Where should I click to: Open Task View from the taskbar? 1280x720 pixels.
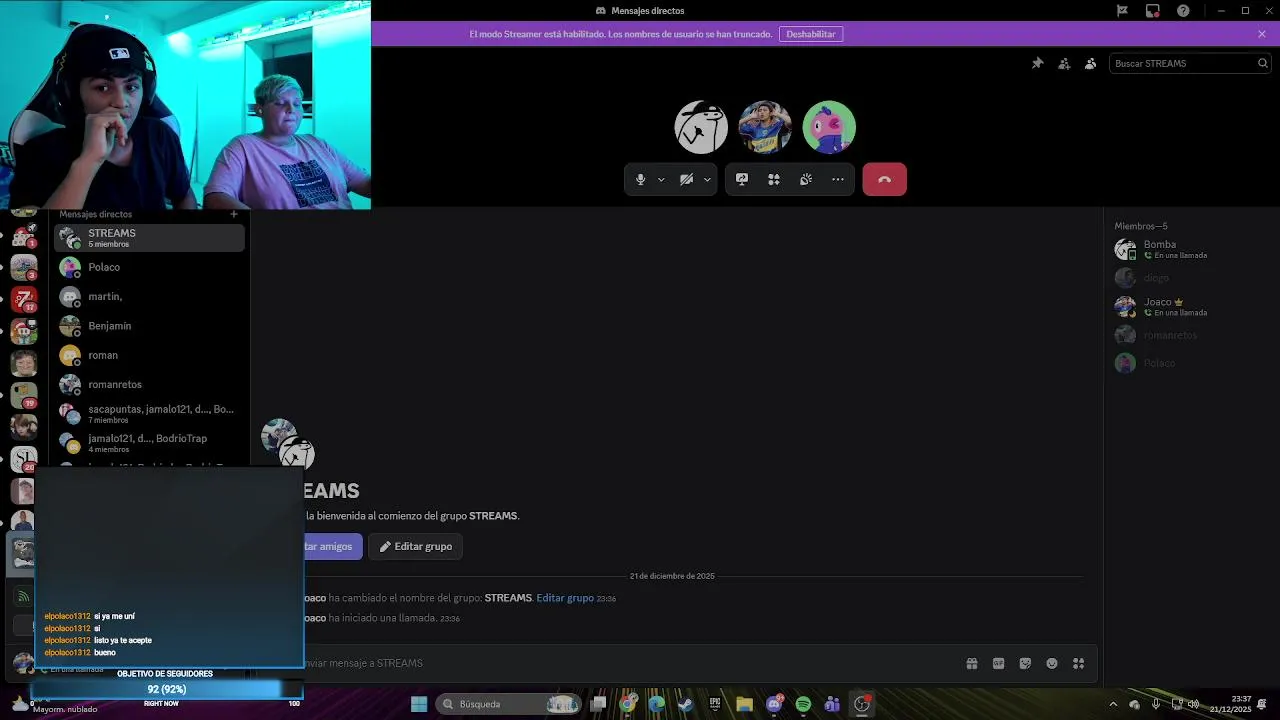pyautogui.click(x=598, y=704)
